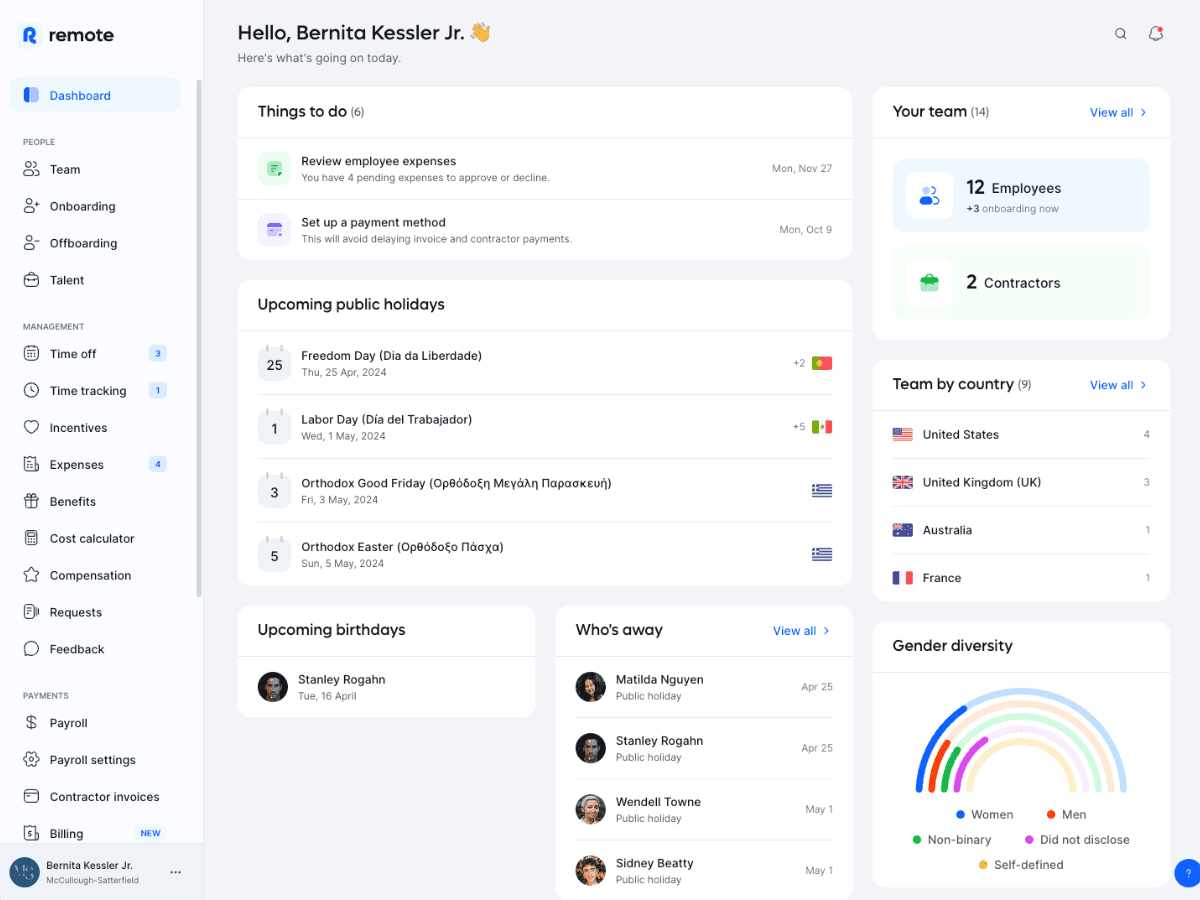Click the Employees people icon tile
The width and height of the screenshot is (1200, 900).
(x=929, y=196)
